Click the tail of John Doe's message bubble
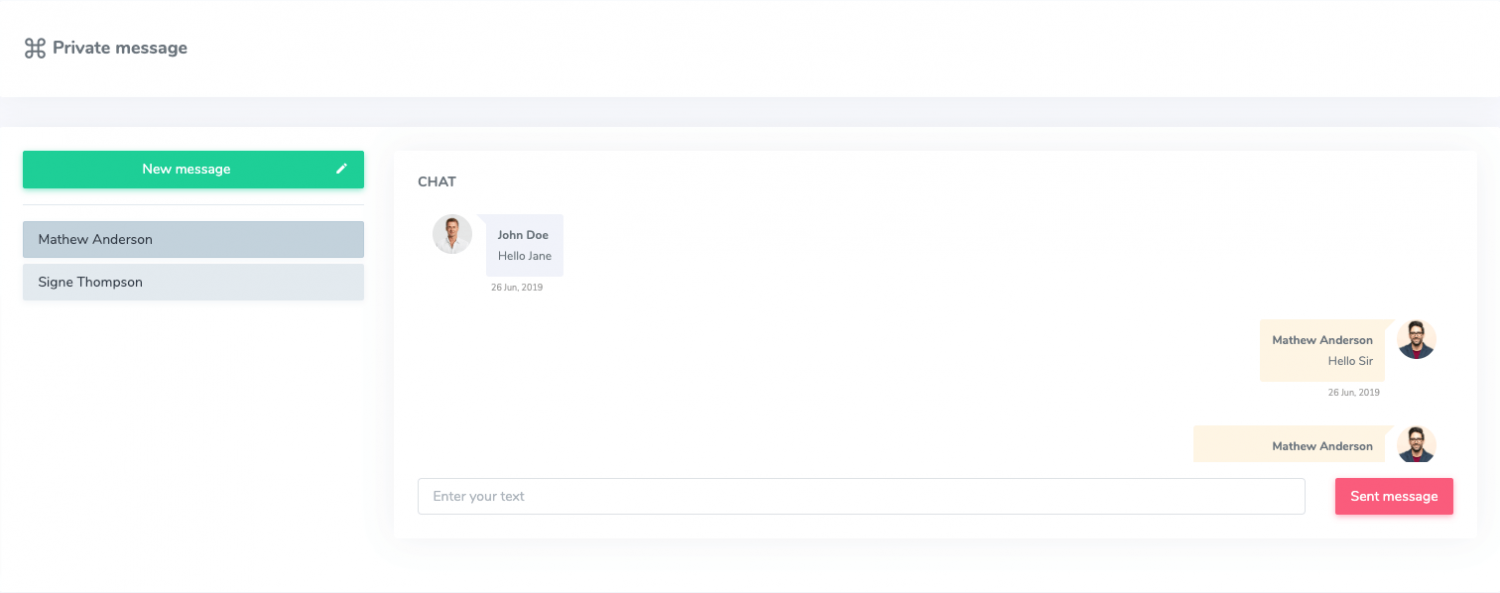1500x593 pixels. [481, 220]
